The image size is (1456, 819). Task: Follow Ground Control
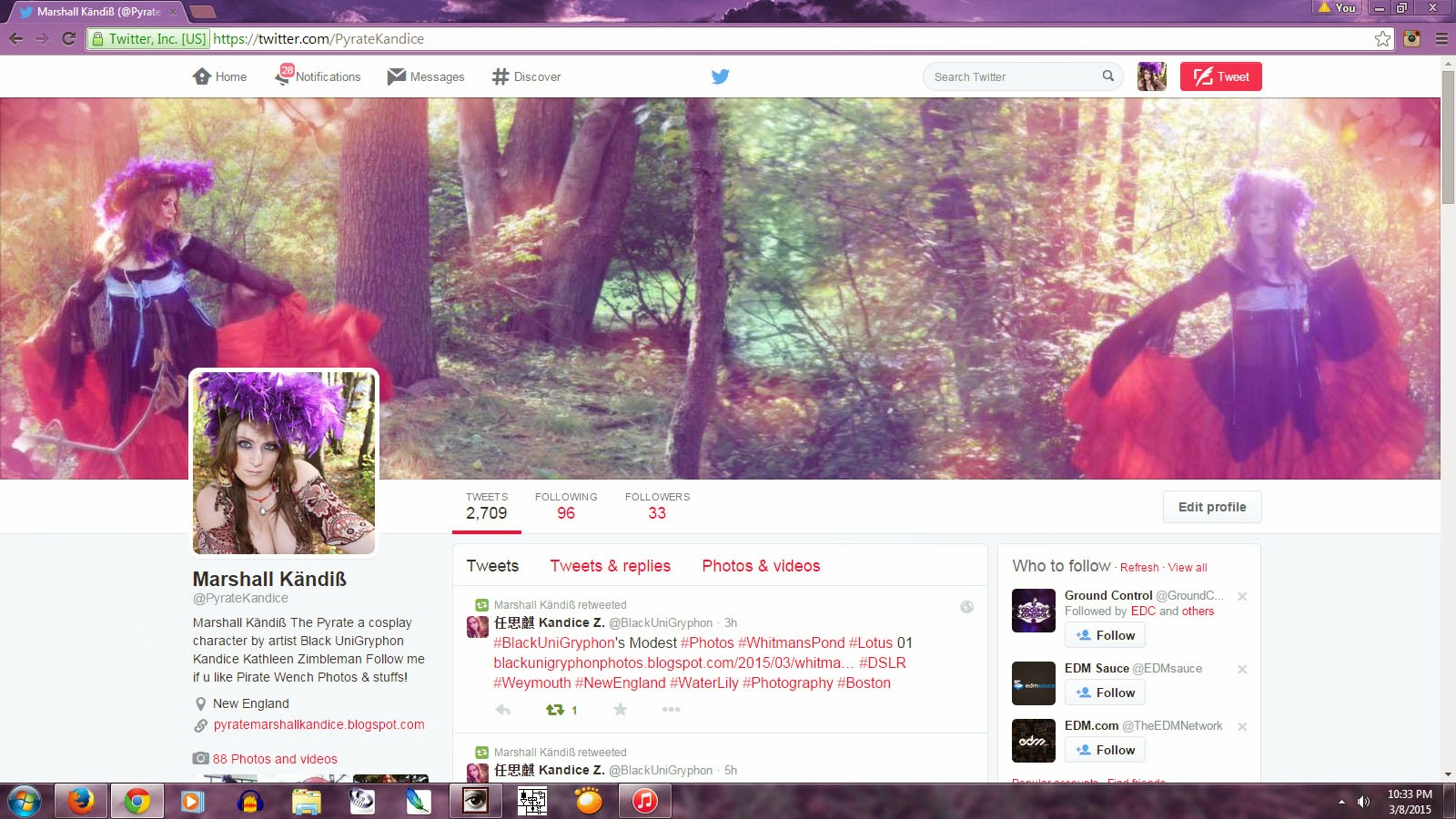tap(1105, 635)
